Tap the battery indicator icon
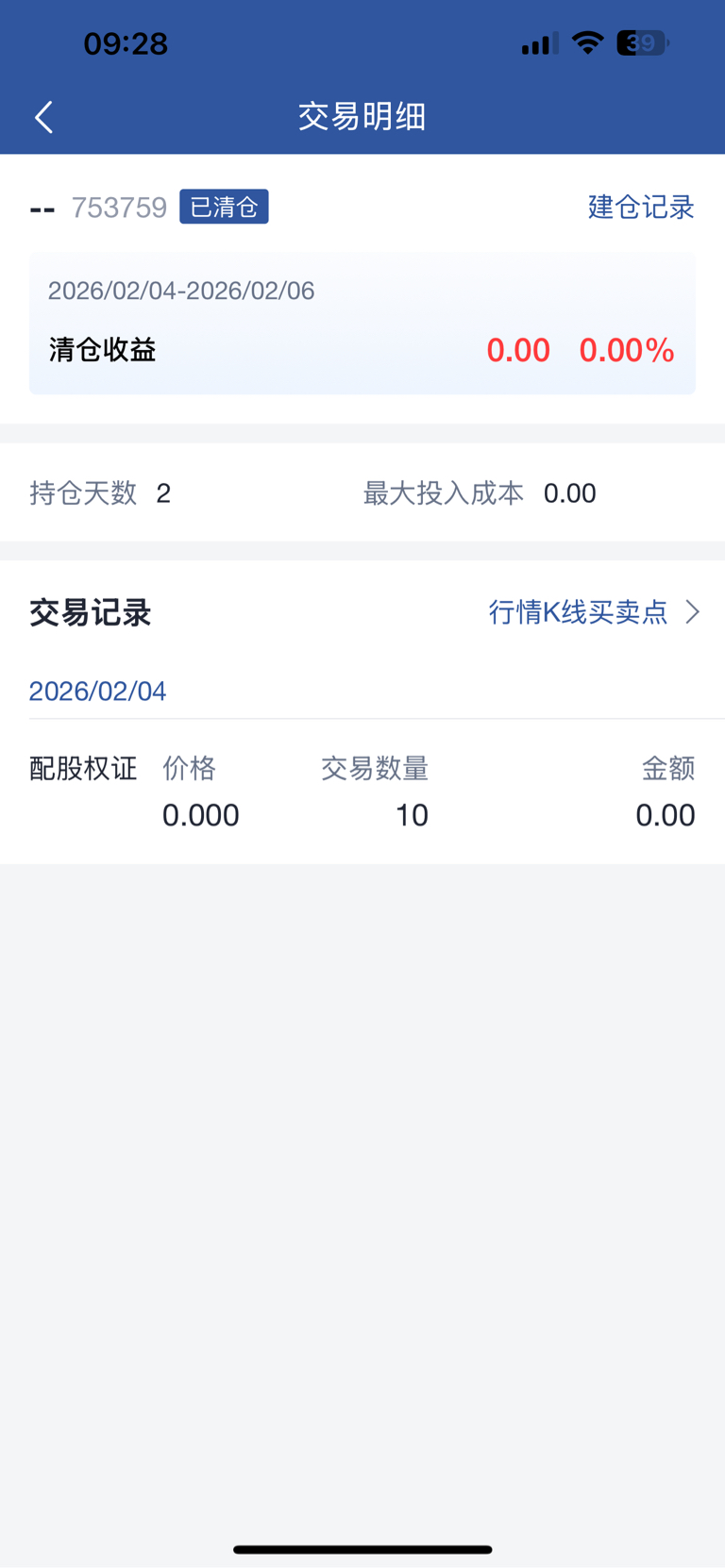725x1568 pixels. (x=642, y=43)
